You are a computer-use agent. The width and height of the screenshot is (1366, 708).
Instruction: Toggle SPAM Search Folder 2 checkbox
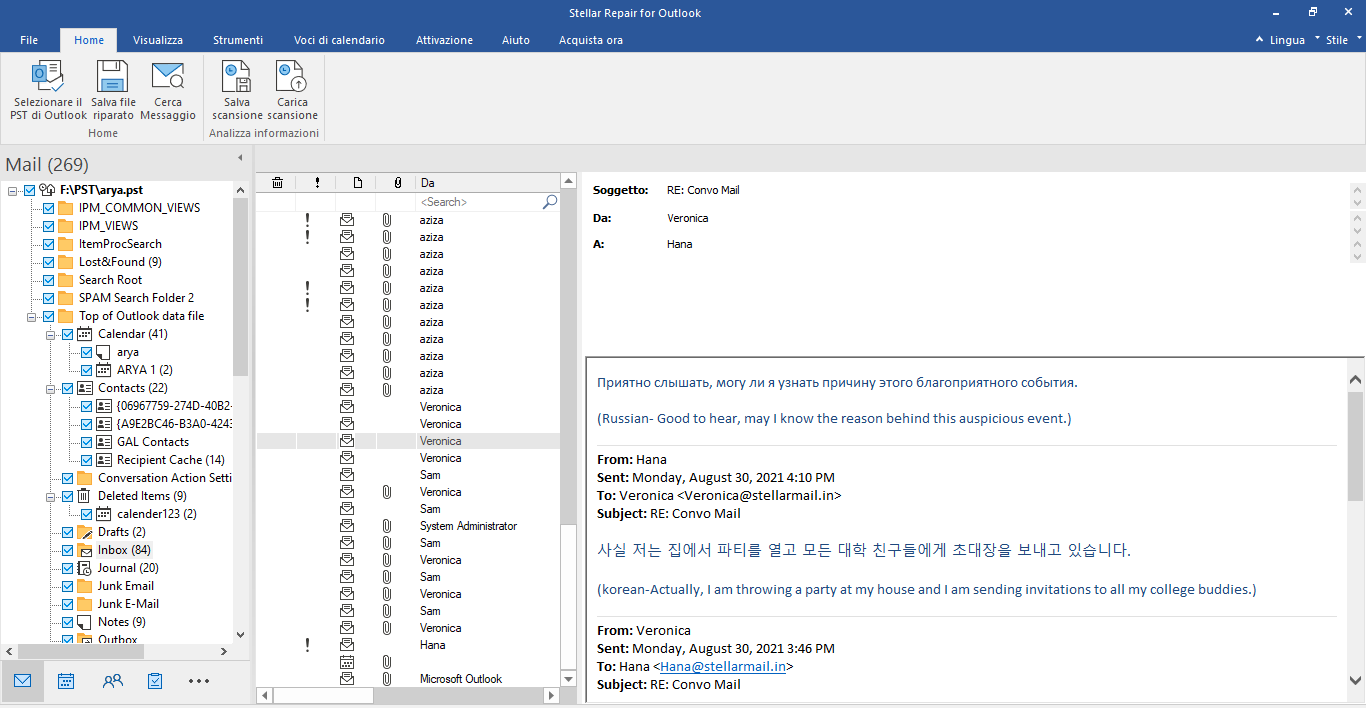point(48,298)
